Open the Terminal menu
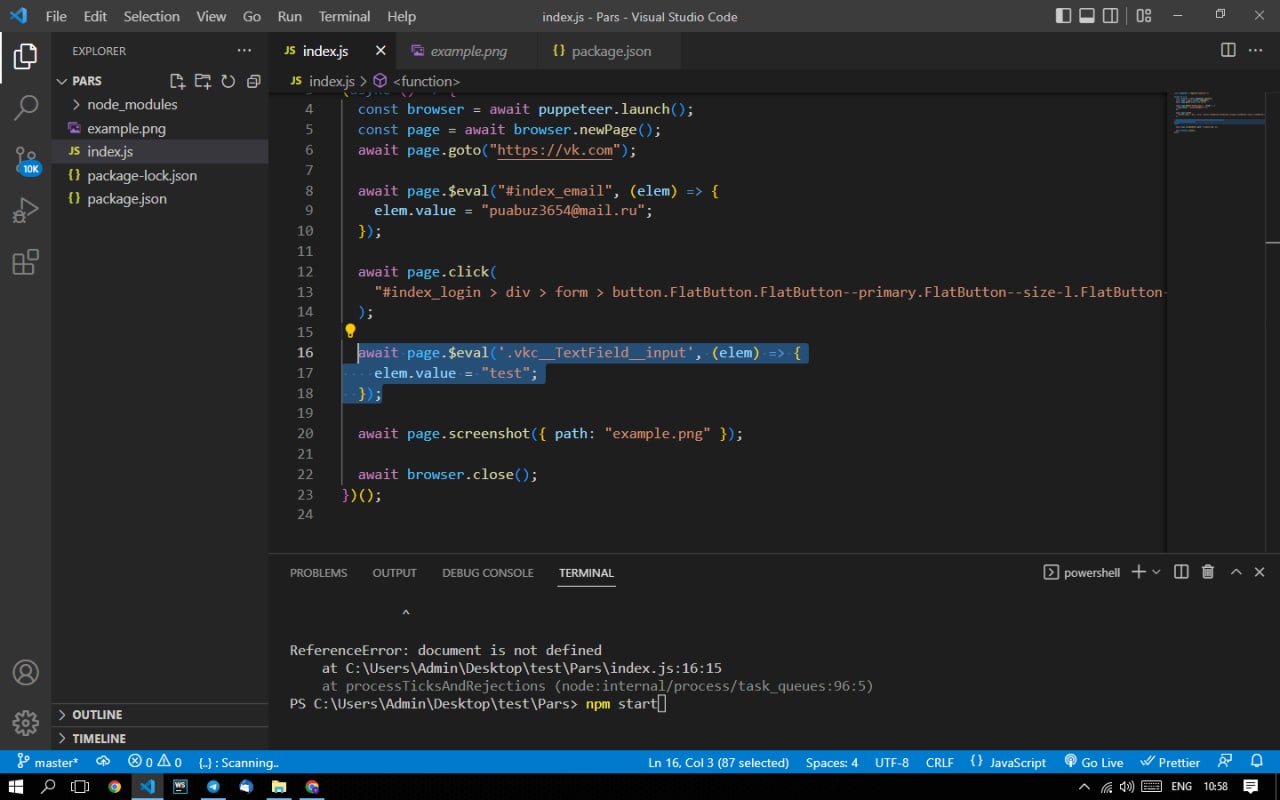Screen dimensions: 1280x800 pyautogui.click(x=344, y=16)
